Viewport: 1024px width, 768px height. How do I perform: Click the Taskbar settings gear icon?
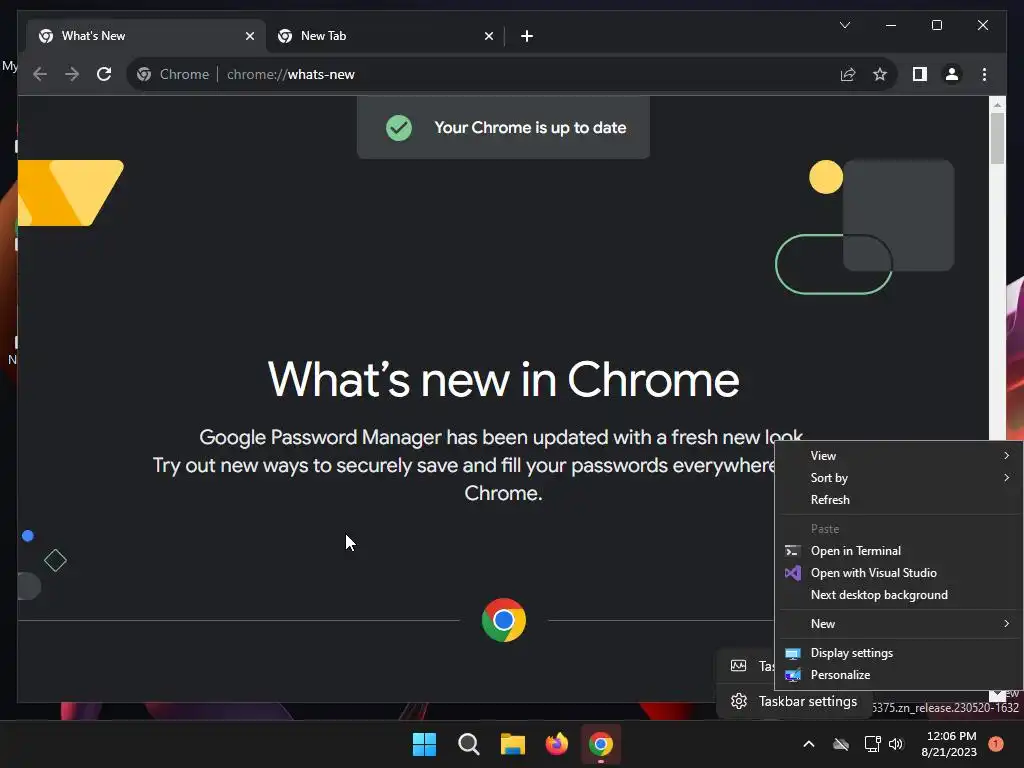coord(739,701)
